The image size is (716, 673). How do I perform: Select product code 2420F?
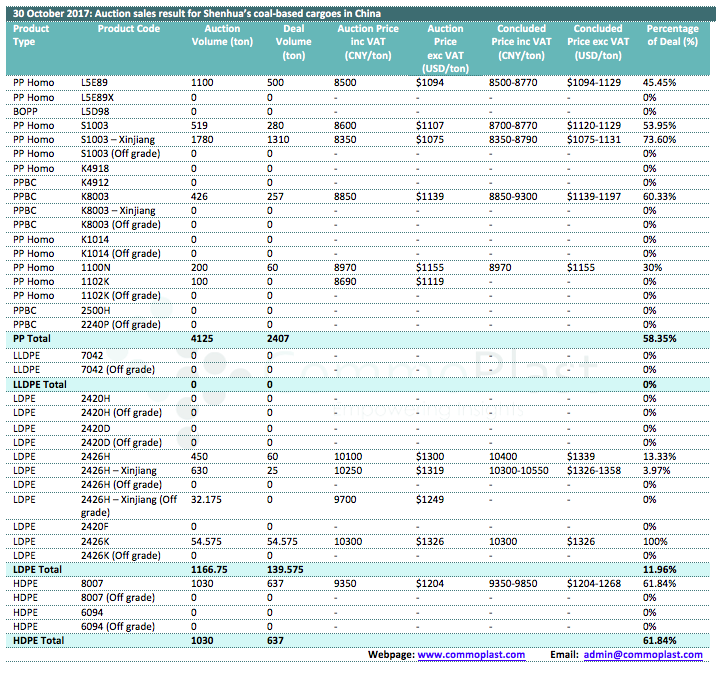pos(95,527)
